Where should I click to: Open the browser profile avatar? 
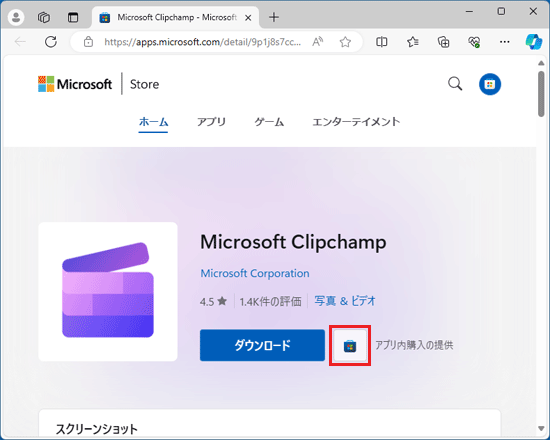click(16, 17)
